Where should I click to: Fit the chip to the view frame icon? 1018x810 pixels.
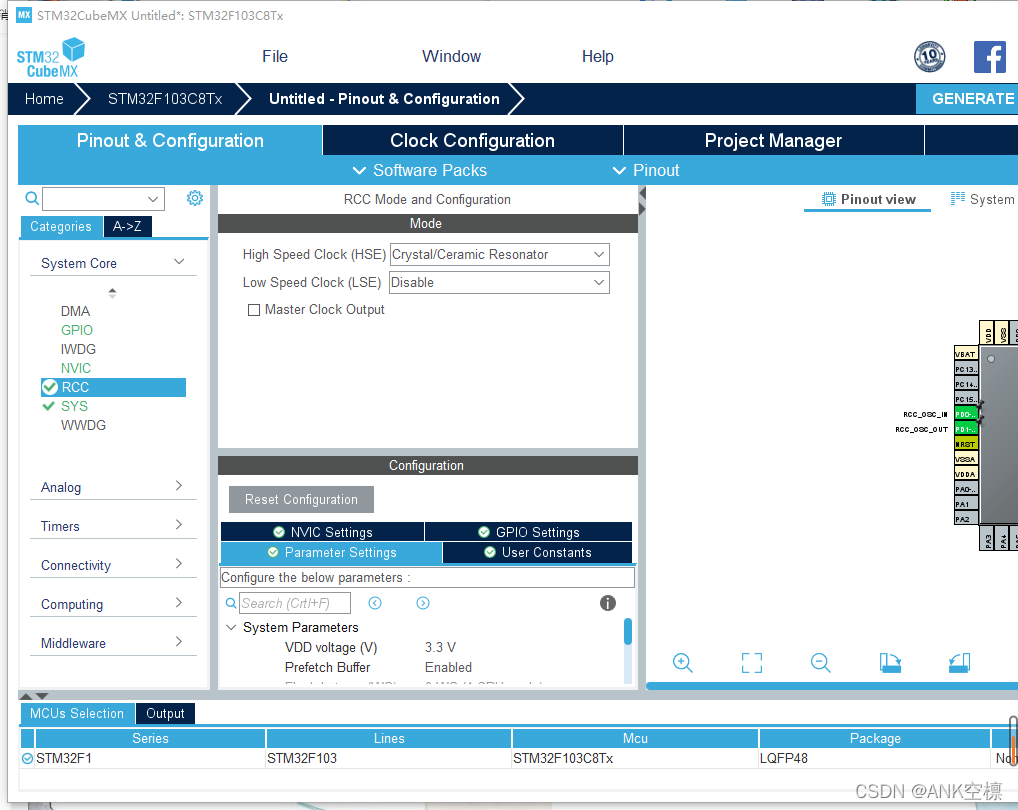pyautogui.click(x=752, y=663)
